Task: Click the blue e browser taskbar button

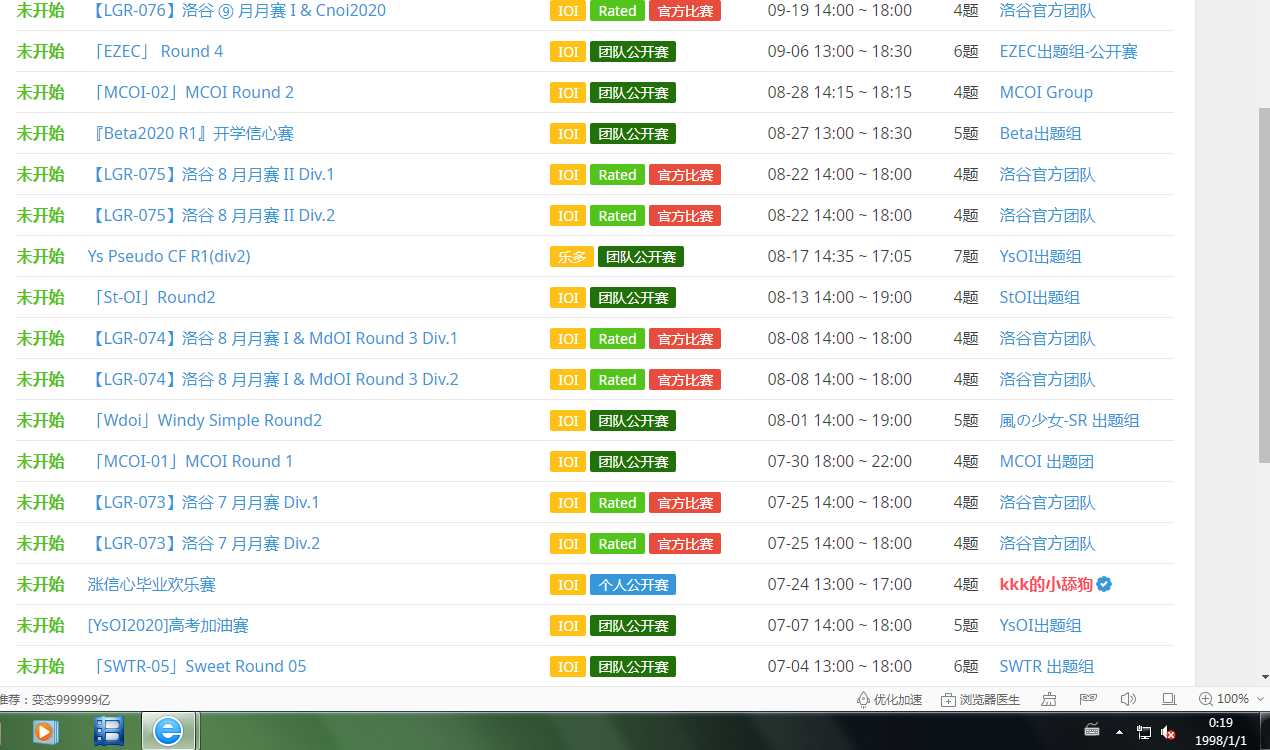Action: coord(168,731)
